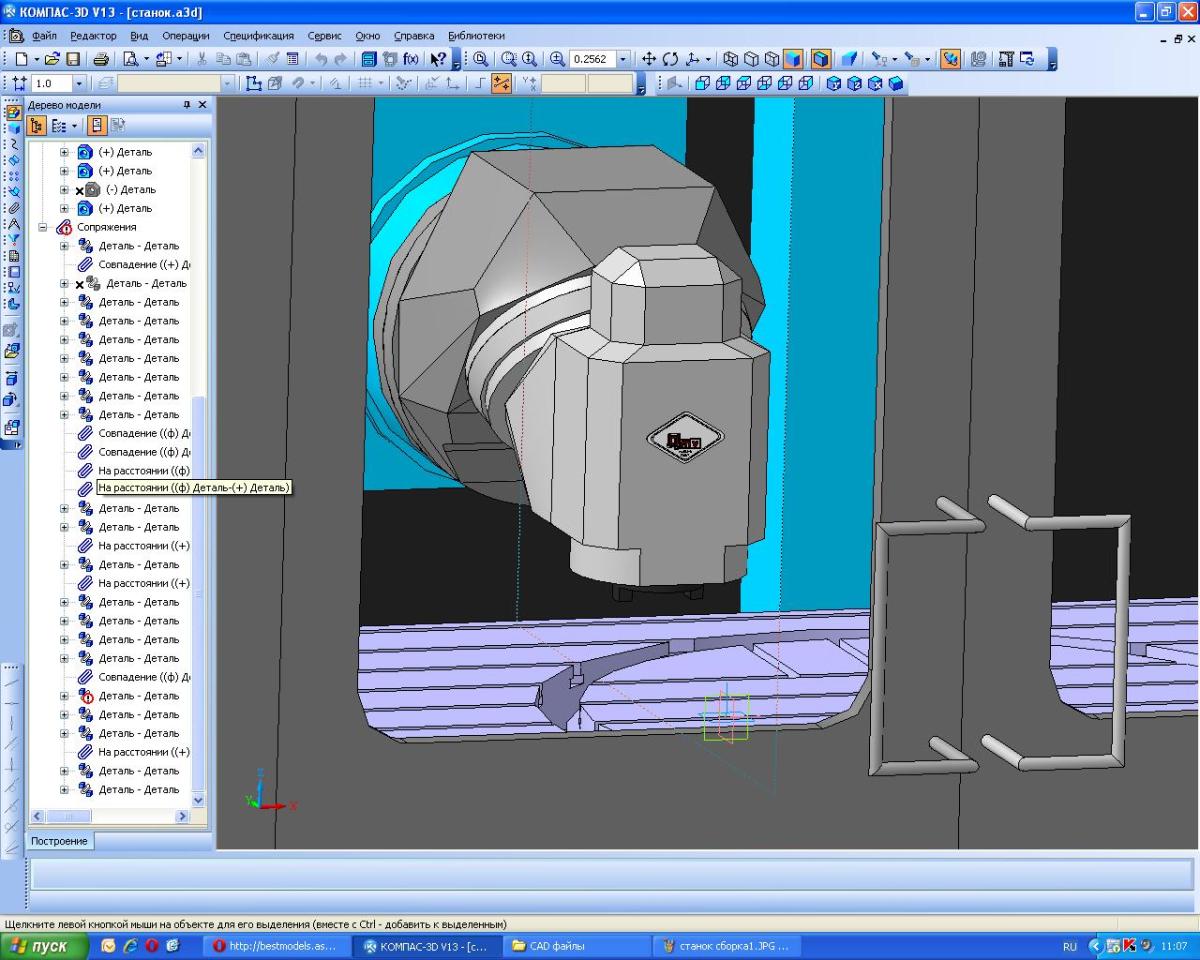
Task: Open the zoom scale dropdown
Action: point(624,60)
